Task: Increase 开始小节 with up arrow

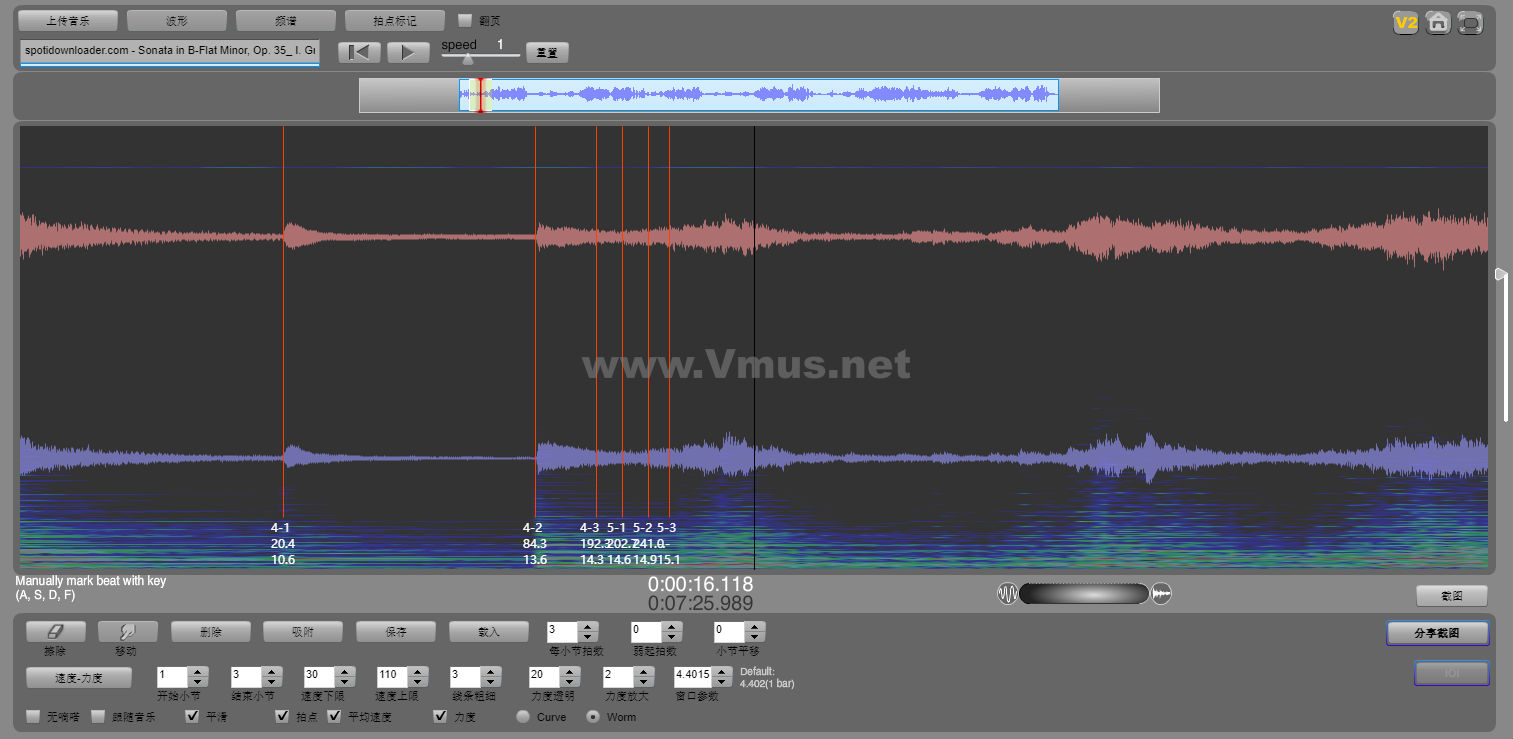Action: point(198,672)
